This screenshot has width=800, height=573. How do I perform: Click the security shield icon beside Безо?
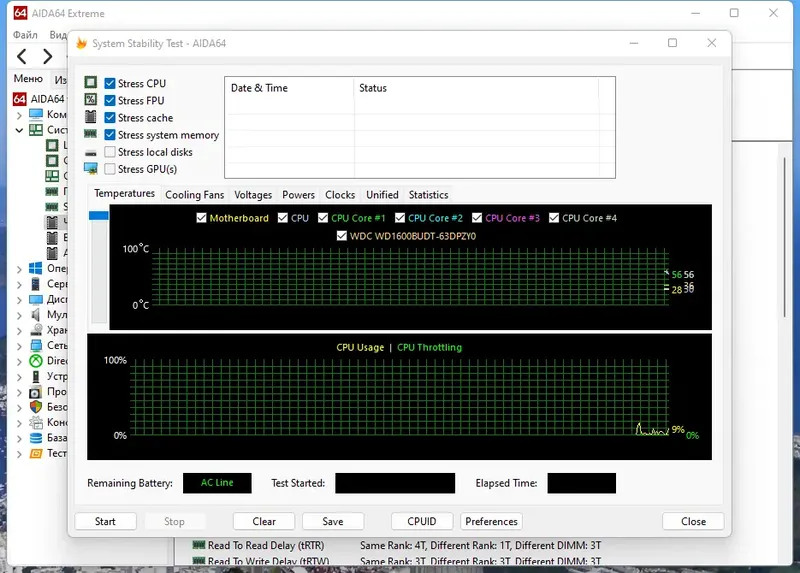click(36, 407)
